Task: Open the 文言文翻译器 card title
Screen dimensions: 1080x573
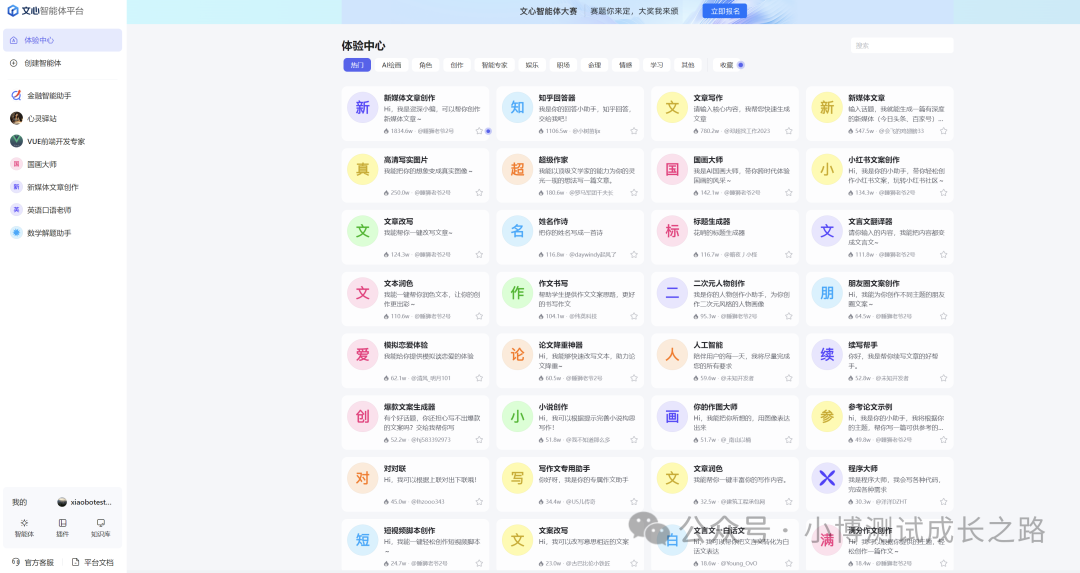Action: [870, 222]
